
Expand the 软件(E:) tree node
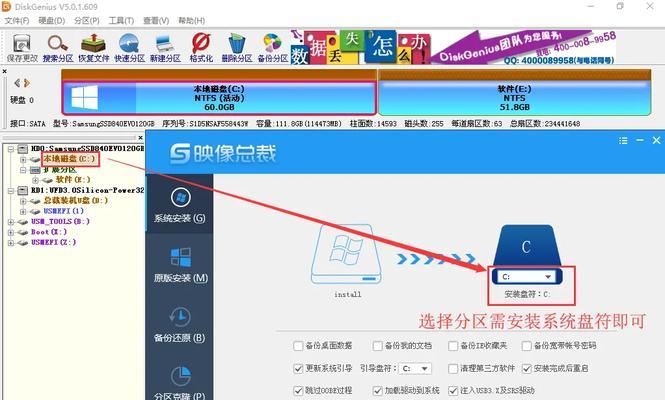coord(36,180)
